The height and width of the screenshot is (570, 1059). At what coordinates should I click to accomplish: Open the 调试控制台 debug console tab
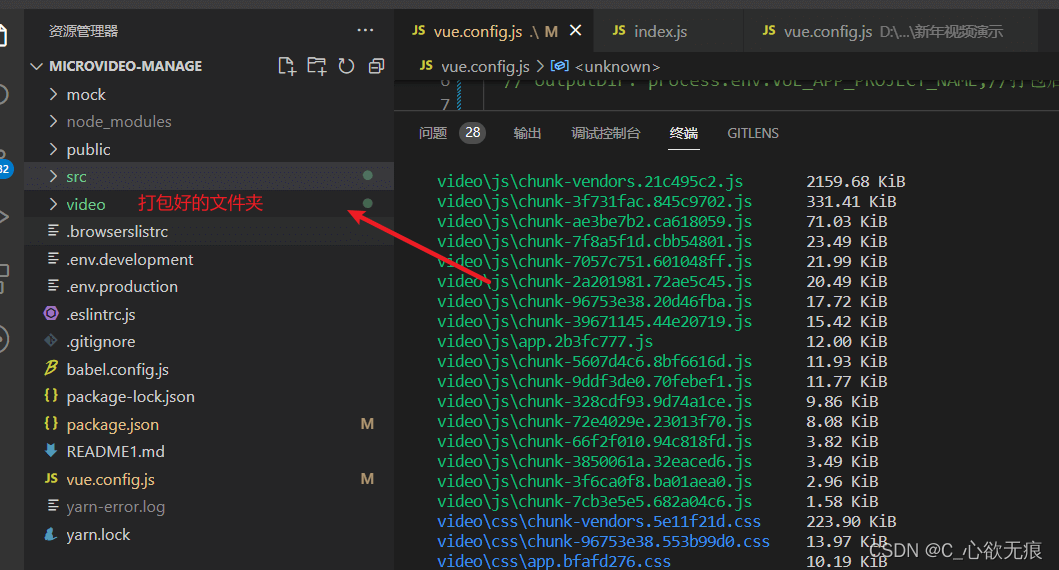tap(605, 133)
